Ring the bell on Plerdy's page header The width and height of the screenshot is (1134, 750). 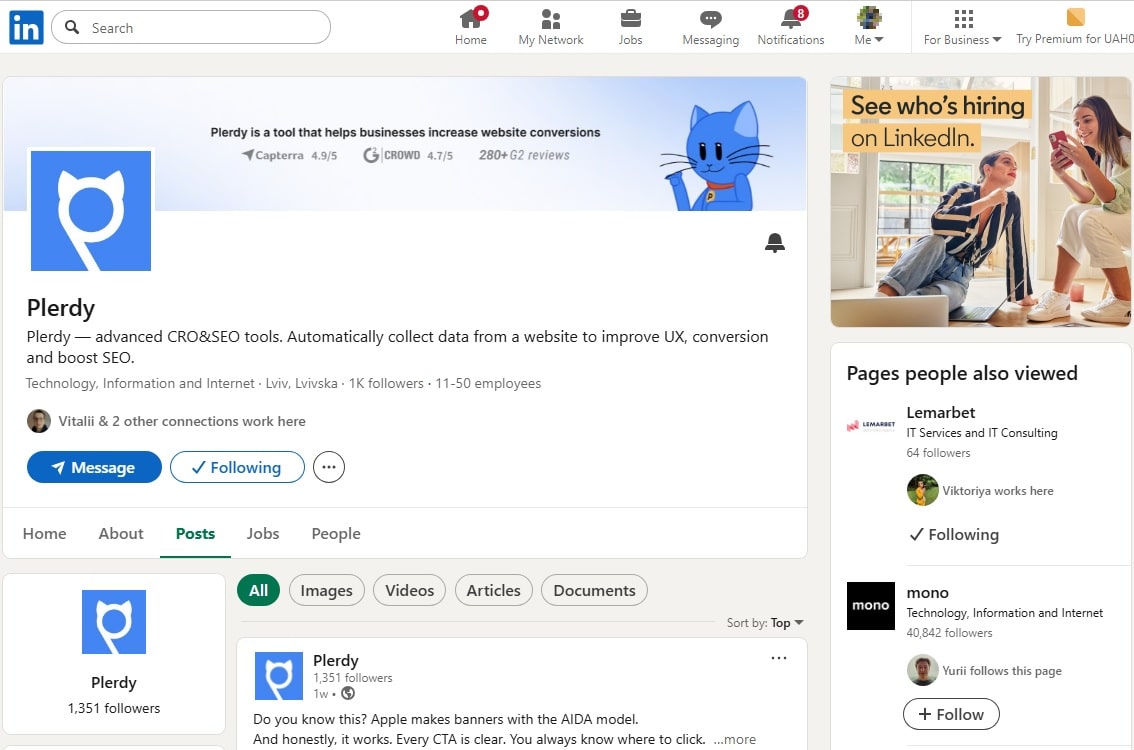tap(774, 242)
